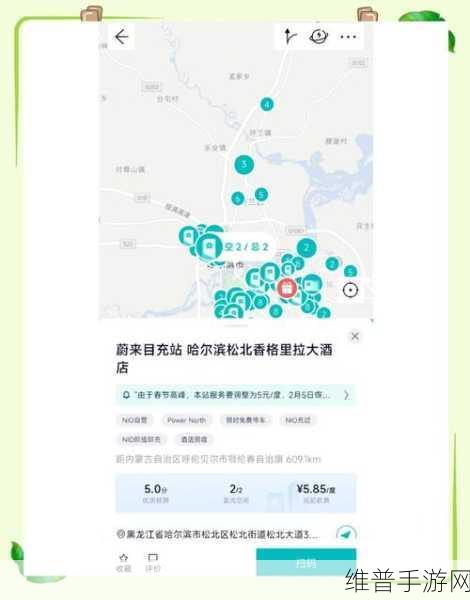Tap the Power North tag
Screen dimensions: 470x600
(186, 420)
